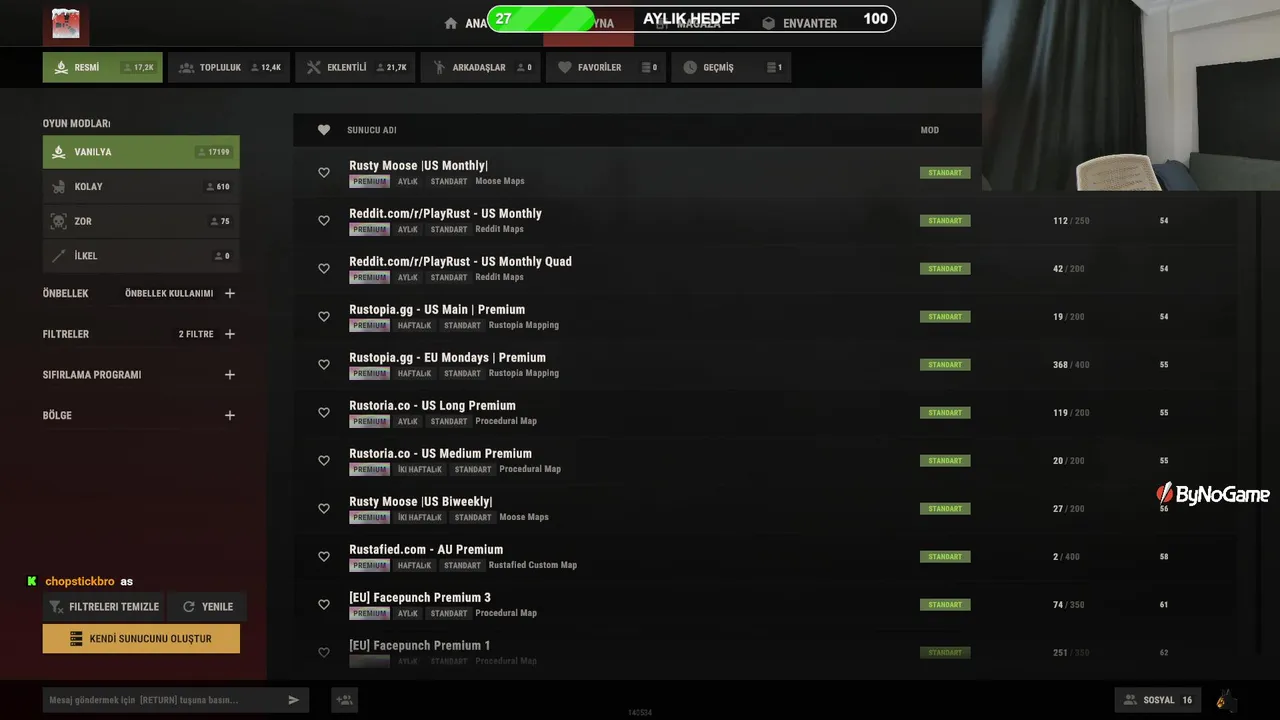Expand Sıfırlama Programı options

230,375
